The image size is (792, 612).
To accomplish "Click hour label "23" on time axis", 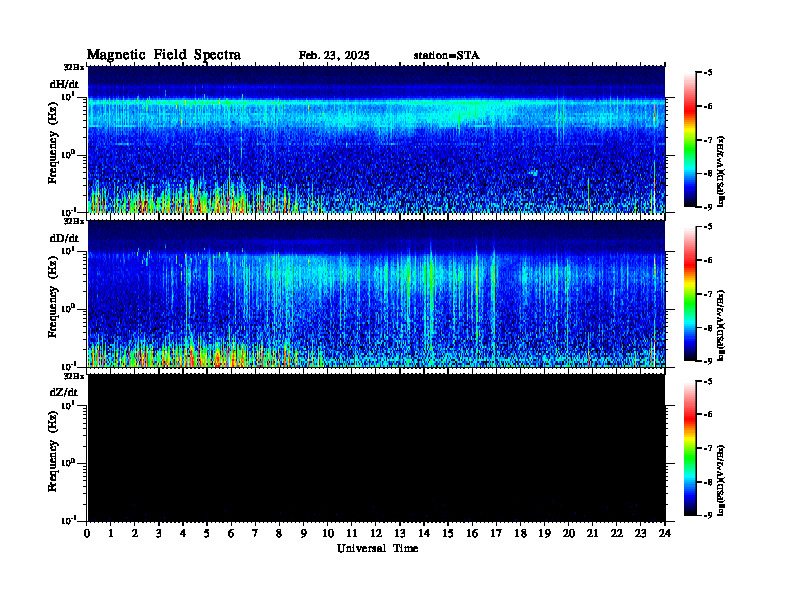I will click(640, 533).
